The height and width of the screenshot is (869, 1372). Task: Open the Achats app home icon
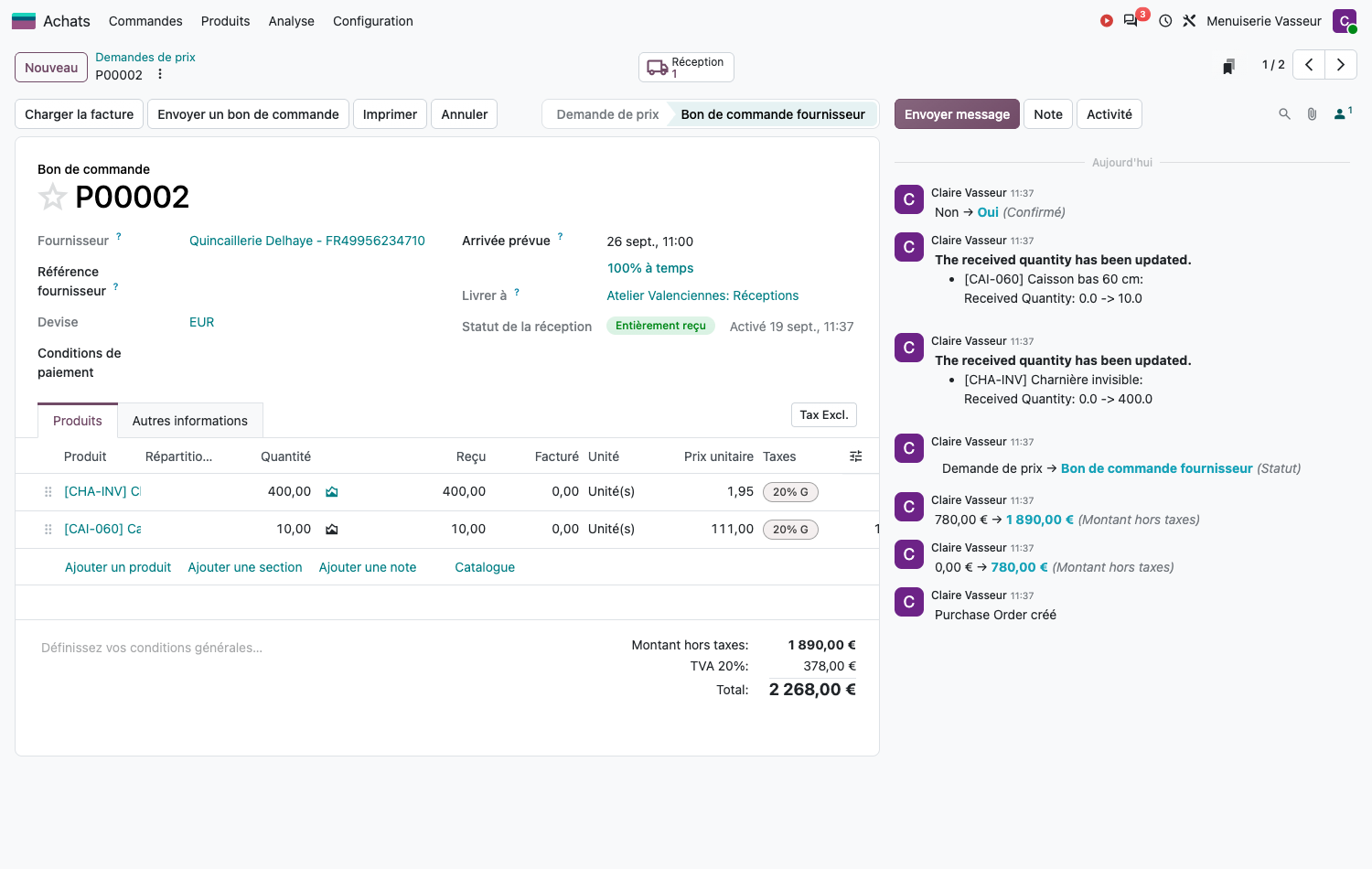click(24, 21)
